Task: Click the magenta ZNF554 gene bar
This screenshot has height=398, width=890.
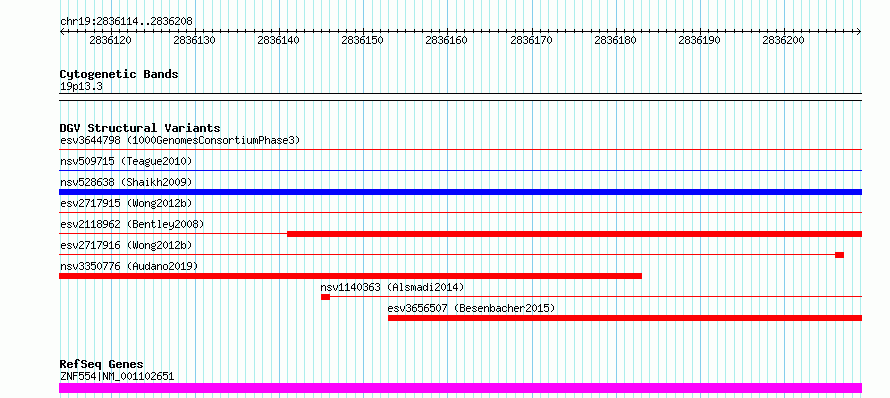Action: (x=460, y=388)
